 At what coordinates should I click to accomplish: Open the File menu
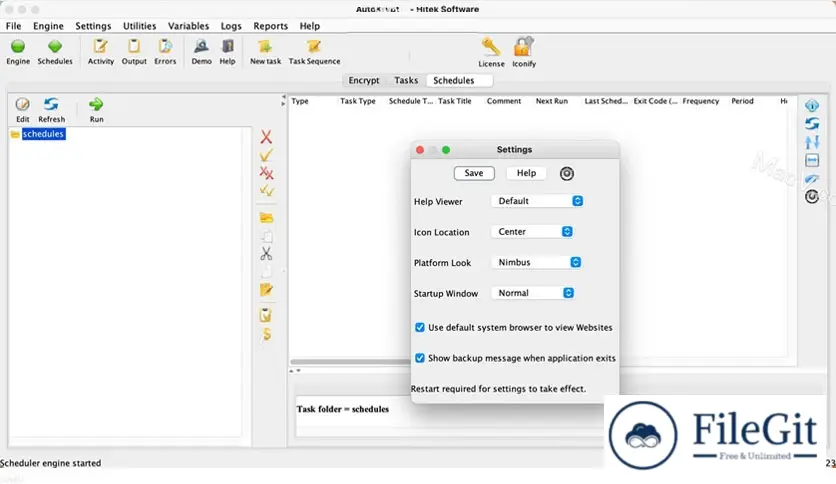pyautogui.click(x=13, y=26)
